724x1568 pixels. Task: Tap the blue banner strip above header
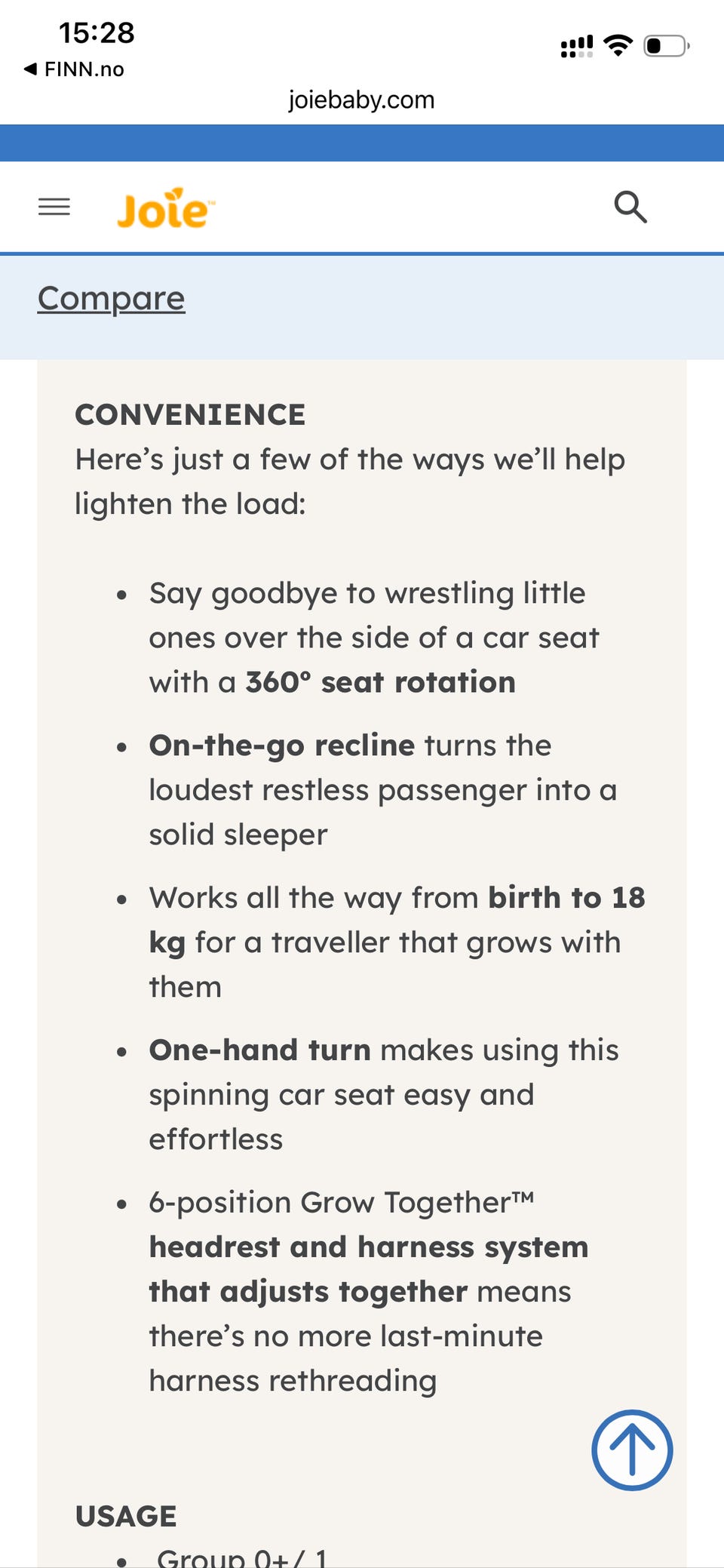pos(362,143)
